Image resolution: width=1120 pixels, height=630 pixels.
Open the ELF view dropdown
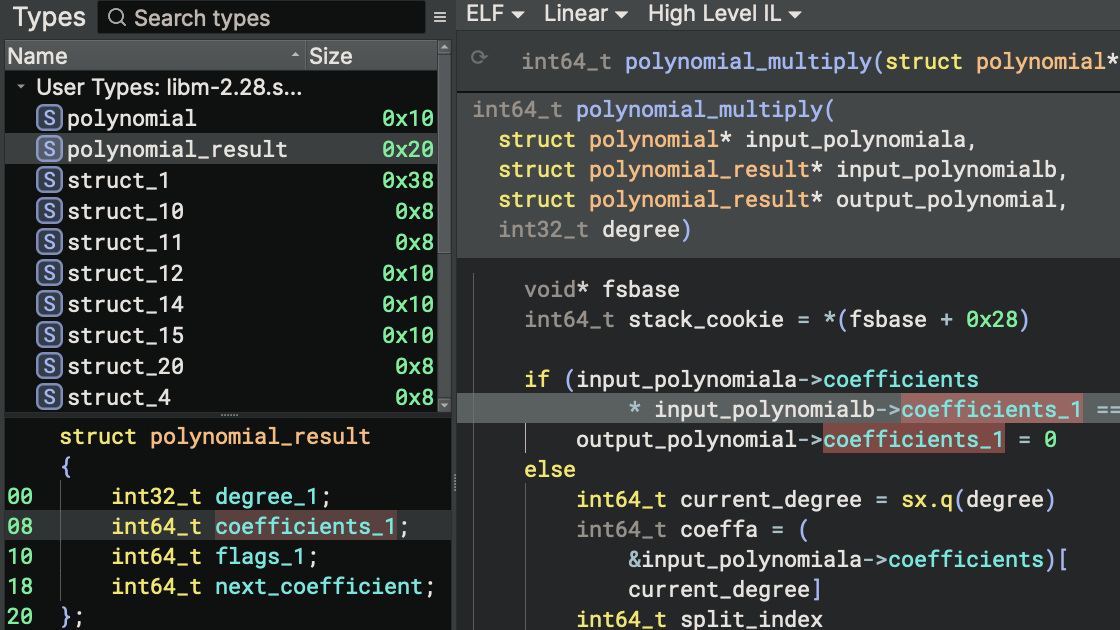495,14
